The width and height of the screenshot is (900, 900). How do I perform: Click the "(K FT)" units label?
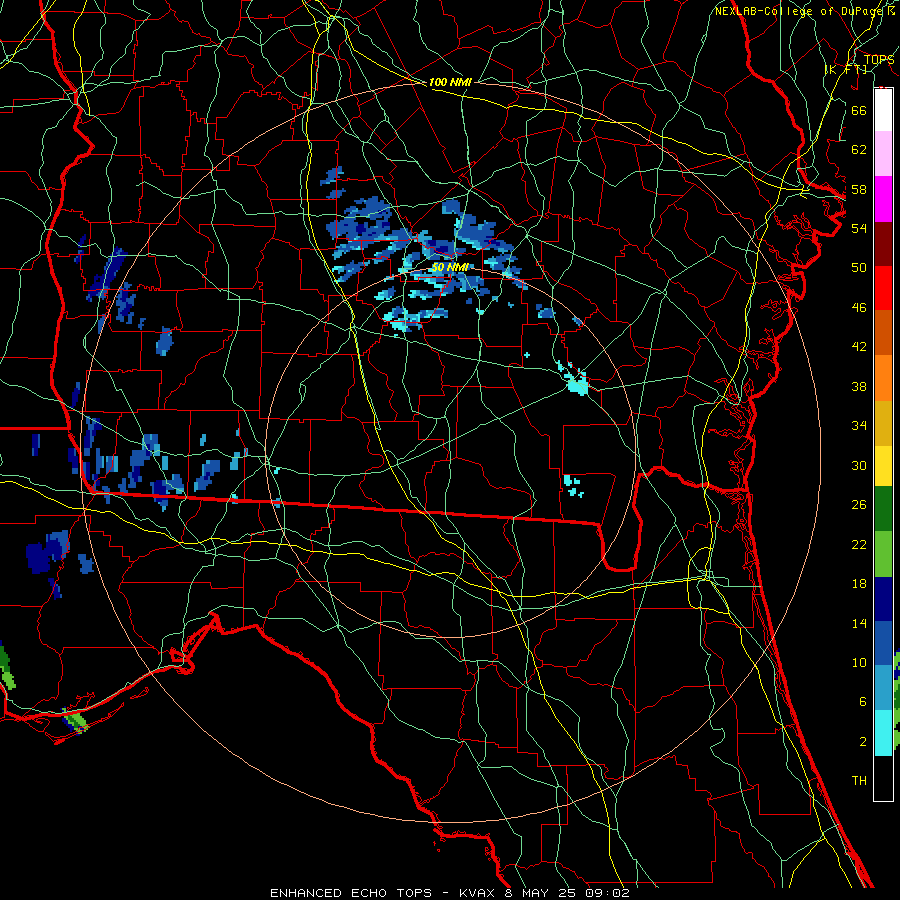click(846, 69)
